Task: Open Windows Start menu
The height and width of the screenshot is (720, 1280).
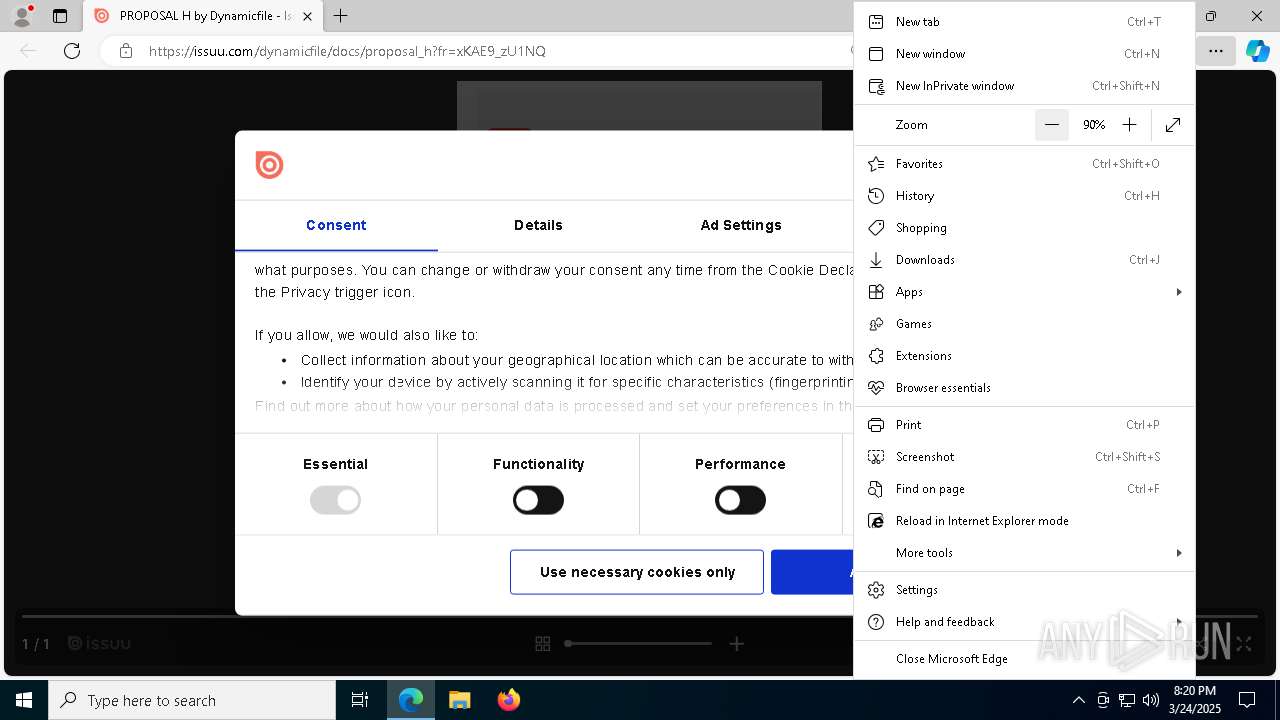Action: click(x=24, y=700)
